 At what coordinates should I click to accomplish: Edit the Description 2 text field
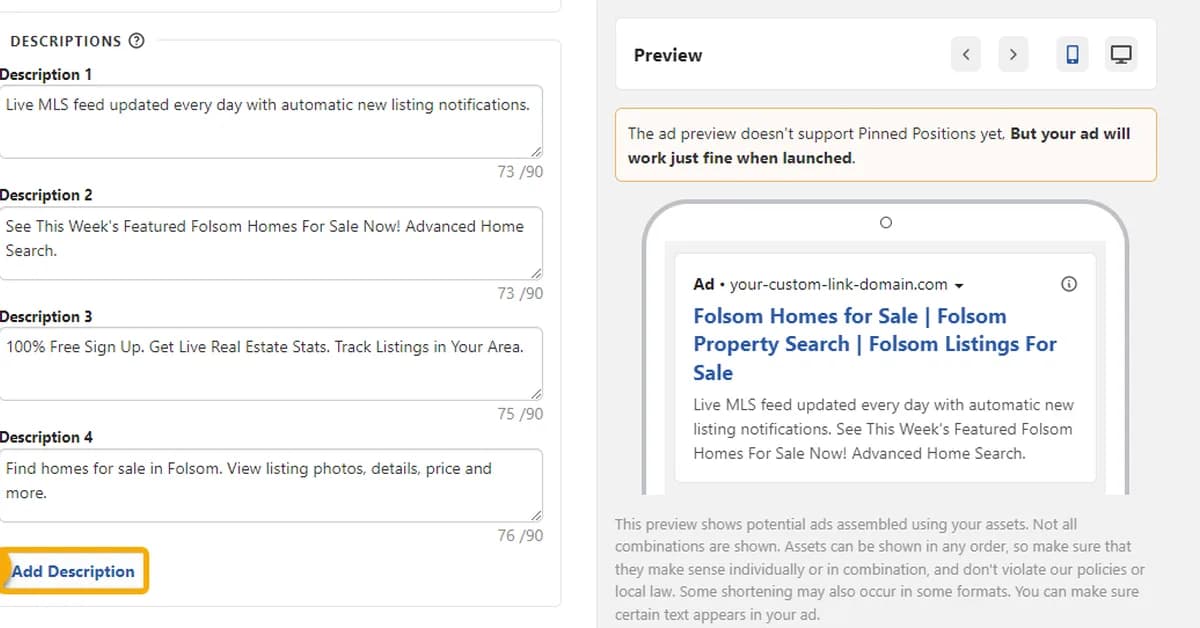[x=270, y=243]
